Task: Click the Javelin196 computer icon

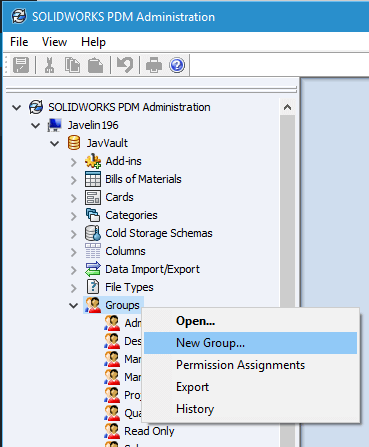Action: pos(55,125)
